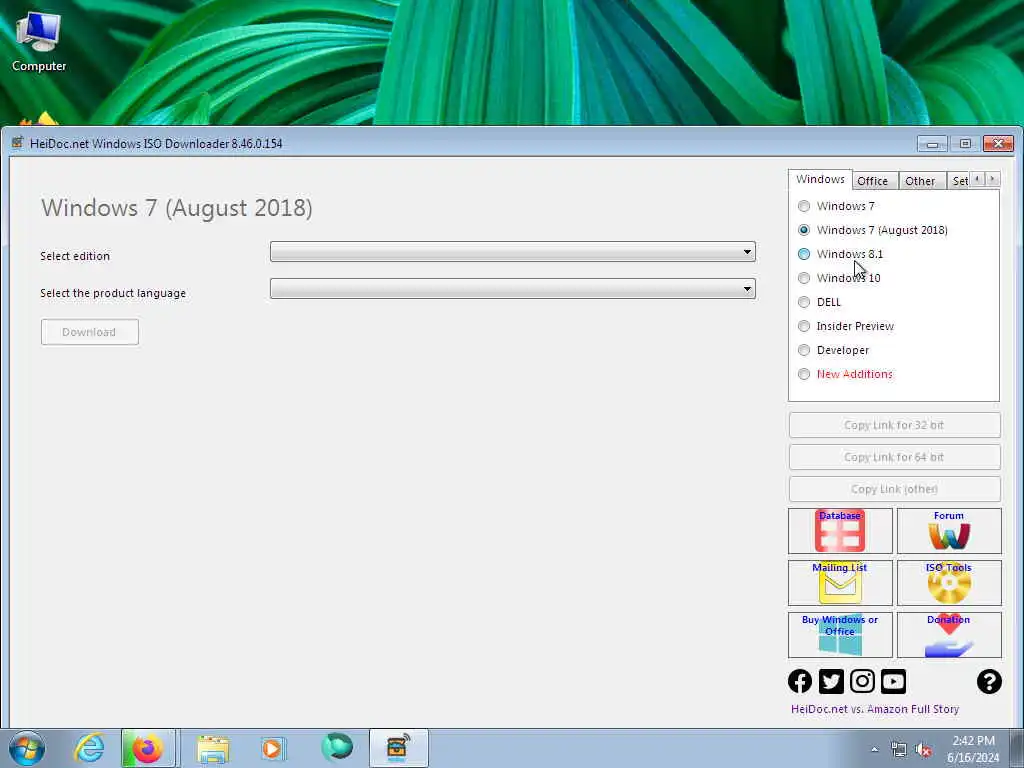Open the Instagram icon
Screen dimensions: 1024x768
click(x=862, y=681)
